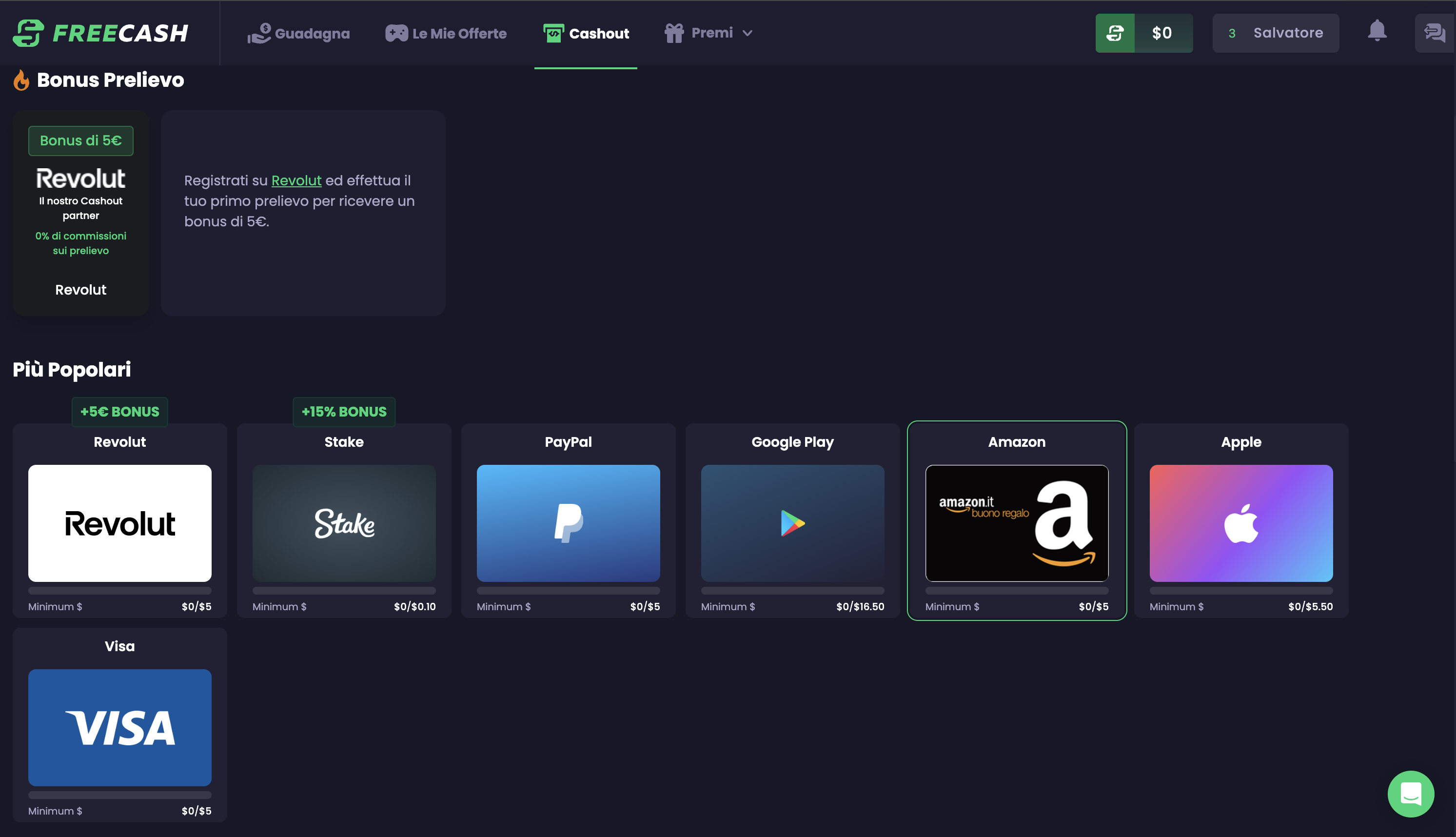Viewport: 1456px width, 837px height.
Task: Click the $0/$0.10 Stake minimum value
Action: 414,606
